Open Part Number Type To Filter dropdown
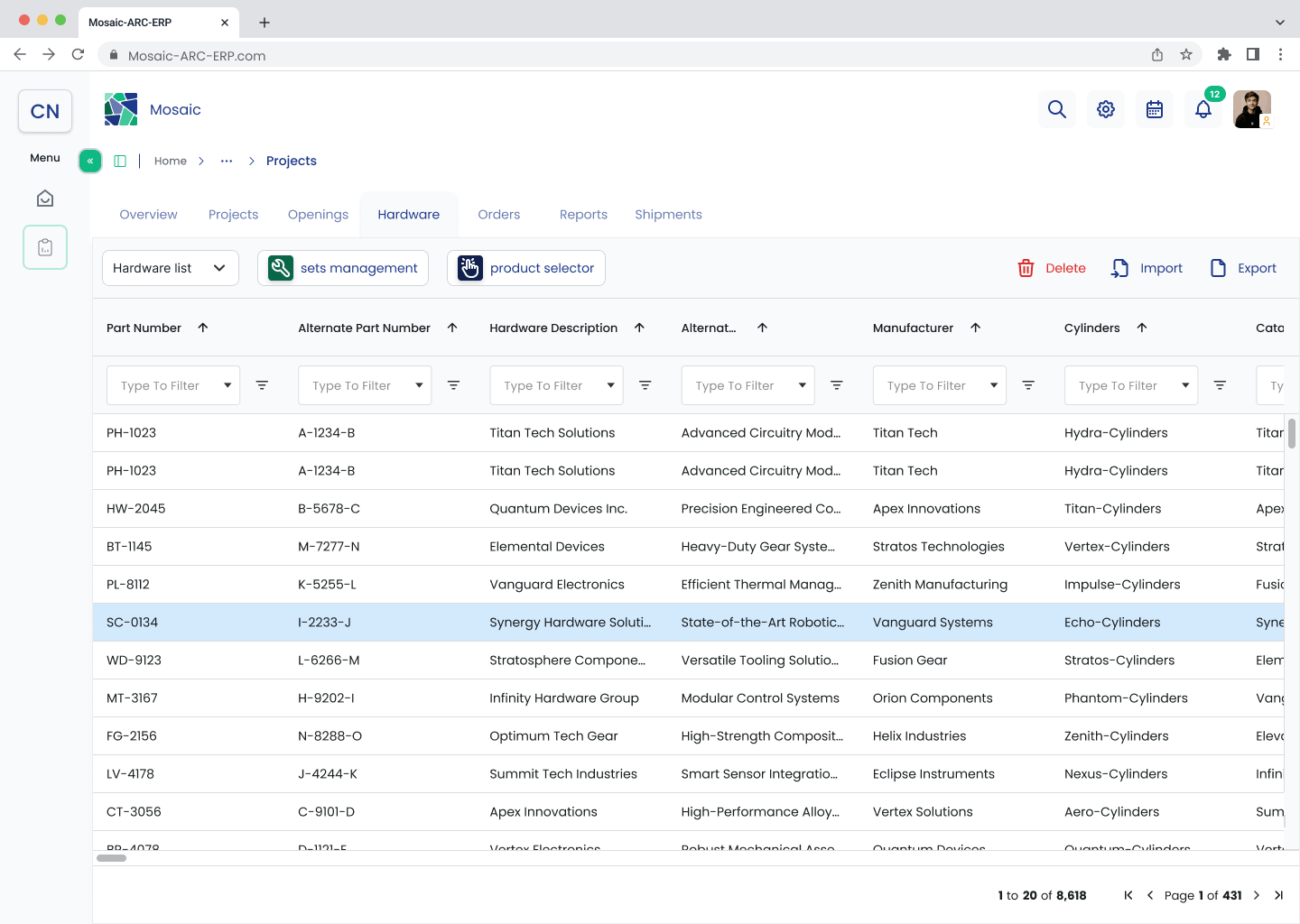This screenshot has height=924, width=1300. tap(173, 385)
